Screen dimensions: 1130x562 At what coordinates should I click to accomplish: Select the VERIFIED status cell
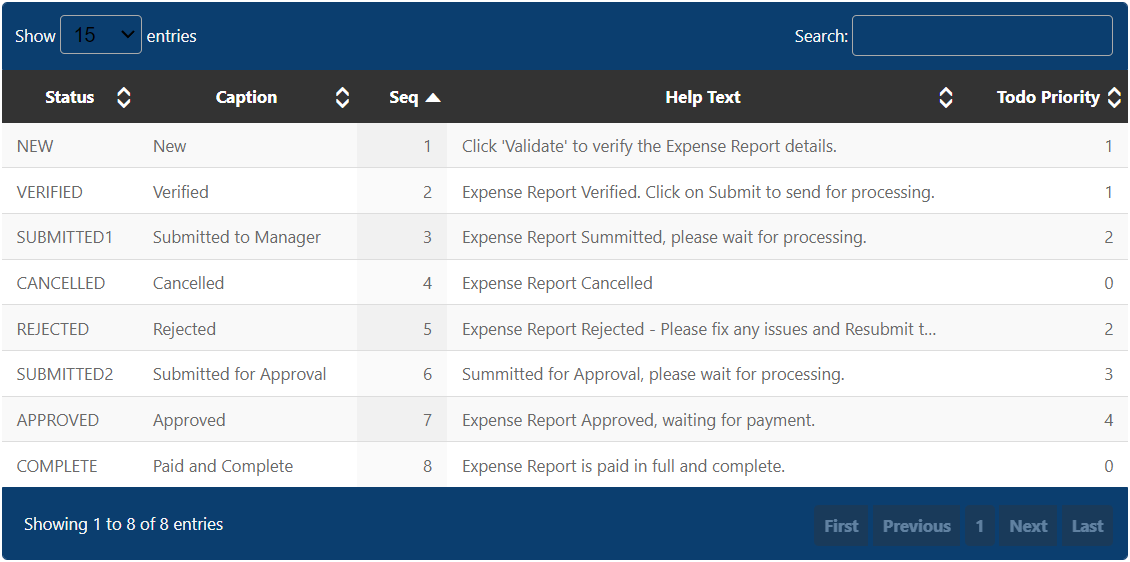(x=50, y=192)
